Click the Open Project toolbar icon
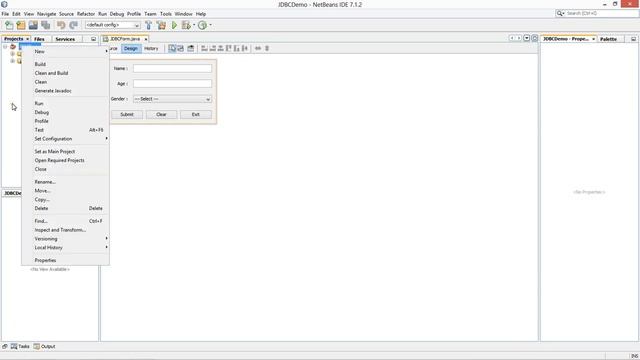Image resolution: width=640 pixels, height=360 pixels. click(33, 25)
